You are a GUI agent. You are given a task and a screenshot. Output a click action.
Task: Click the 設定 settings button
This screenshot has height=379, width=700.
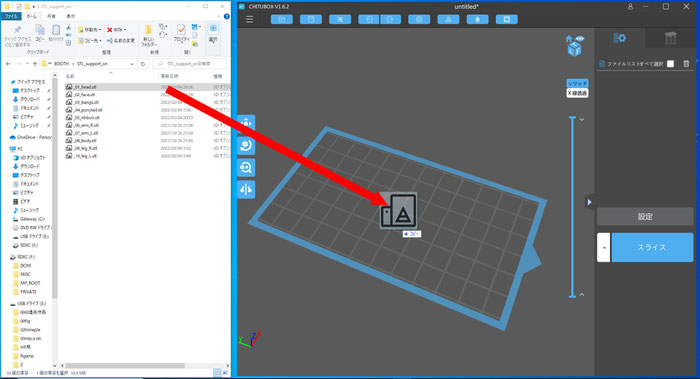[645, 217]
